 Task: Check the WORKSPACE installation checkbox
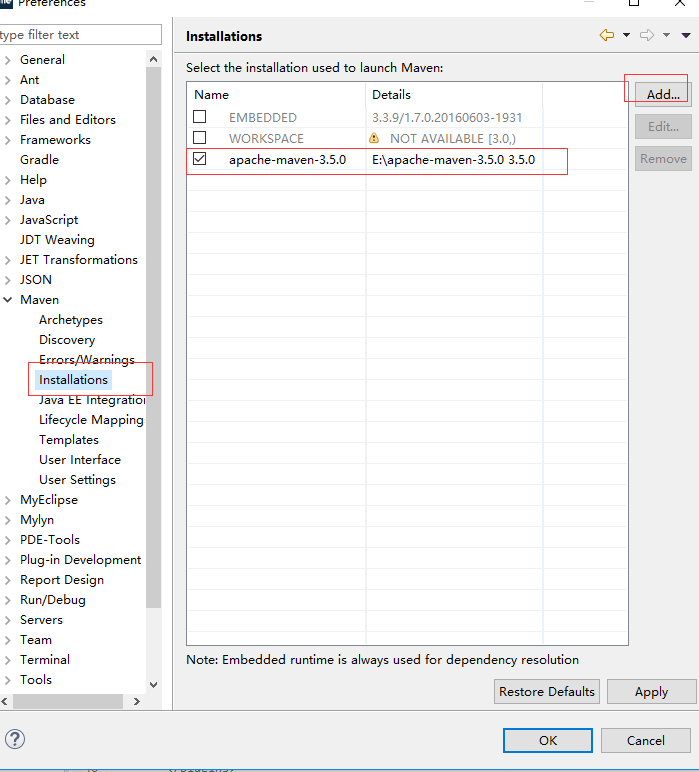coord(199,137)
